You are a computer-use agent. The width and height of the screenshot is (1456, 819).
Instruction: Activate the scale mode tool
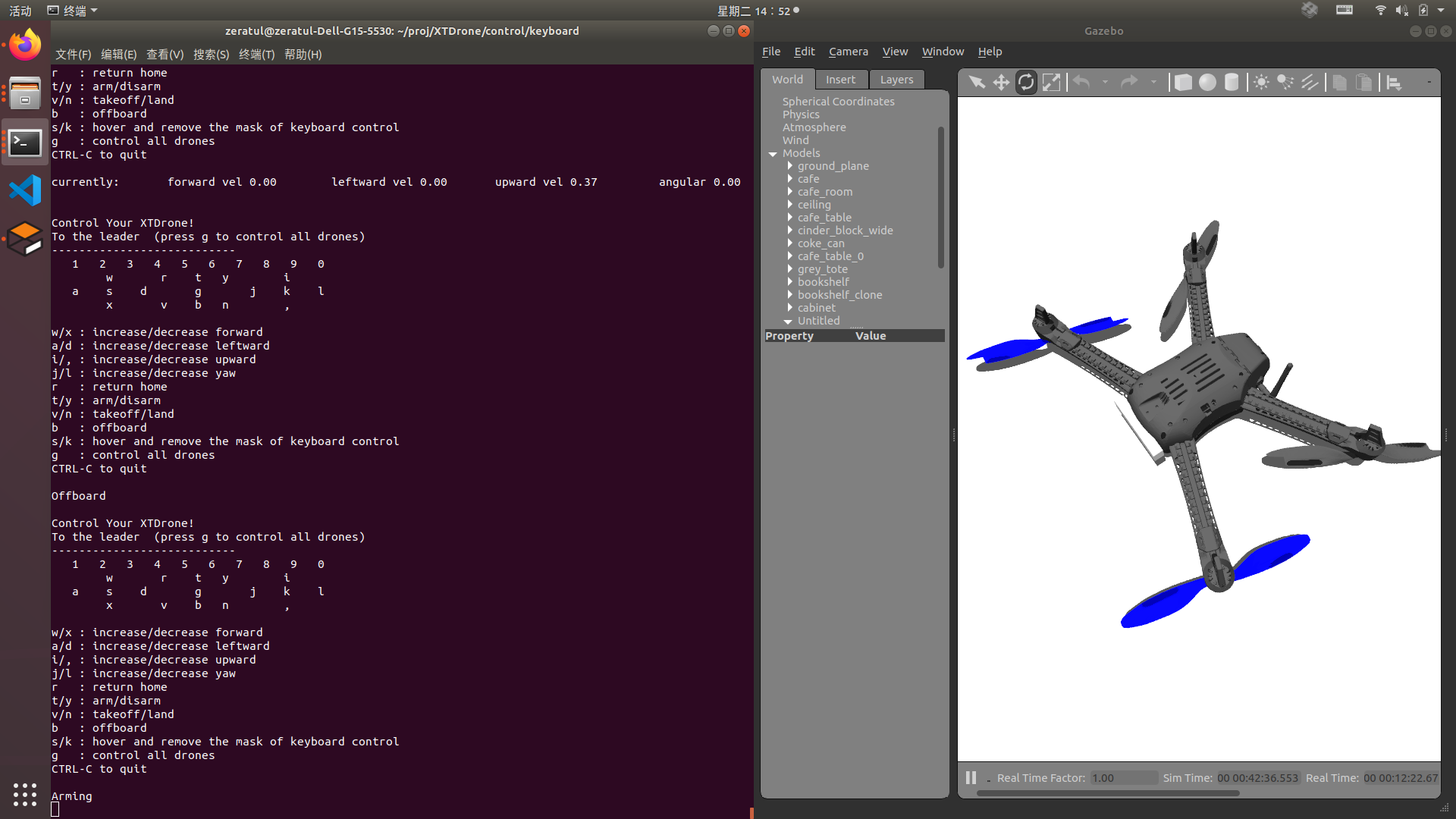pyautogui.click(x=1051, y=82)
